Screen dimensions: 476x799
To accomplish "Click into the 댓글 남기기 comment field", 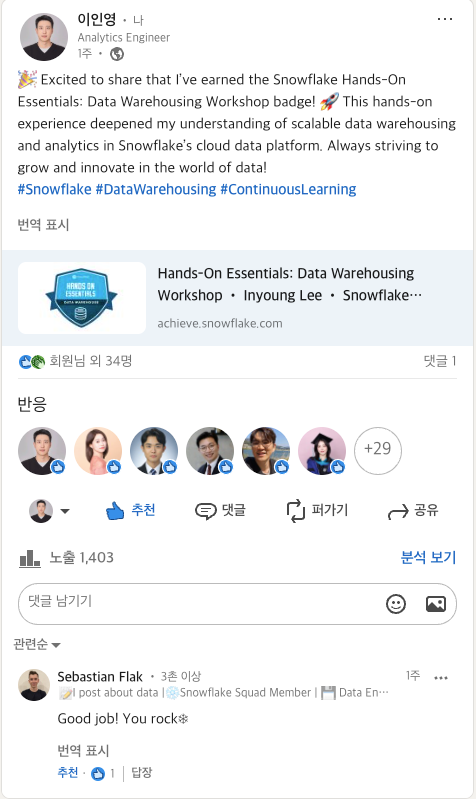I will [x=201, y=604].
